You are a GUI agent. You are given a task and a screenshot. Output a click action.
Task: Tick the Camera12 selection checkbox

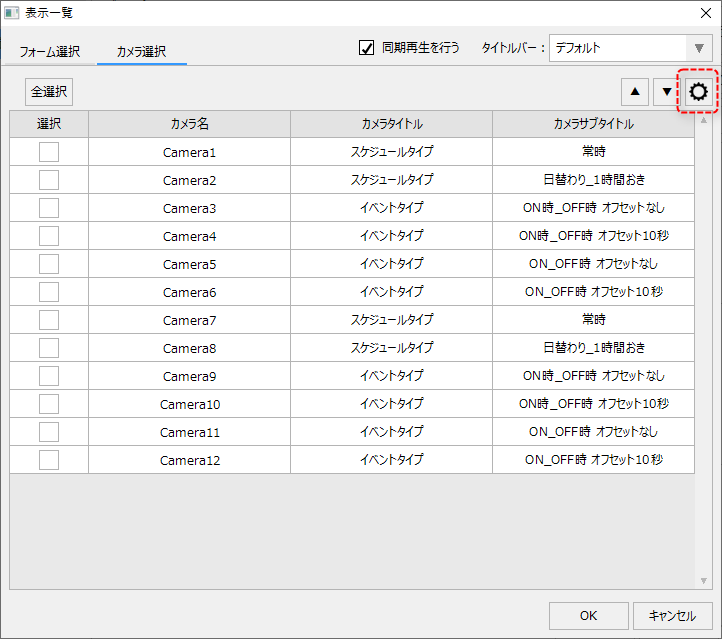click(49, 460)
